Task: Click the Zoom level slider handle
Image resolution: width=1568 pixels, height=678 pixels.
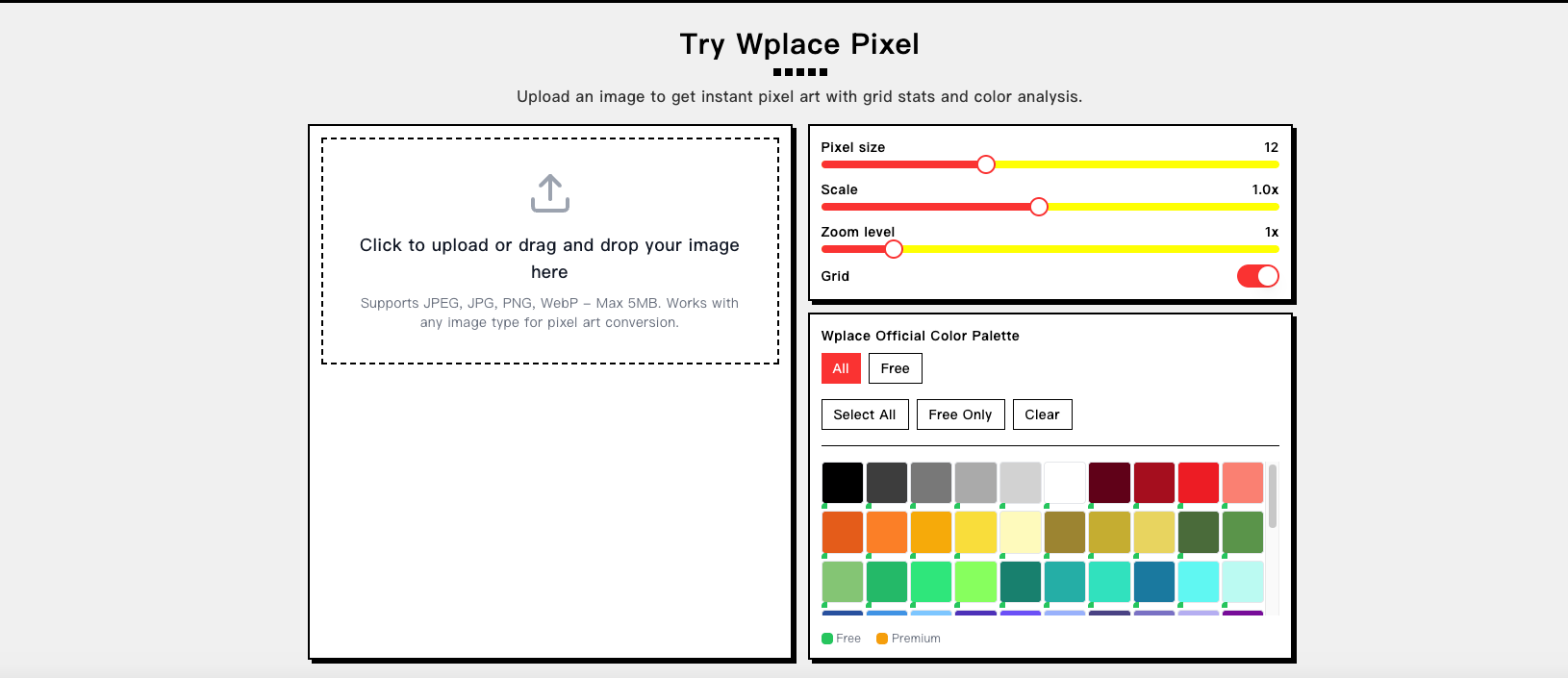Action: point(894,249)
